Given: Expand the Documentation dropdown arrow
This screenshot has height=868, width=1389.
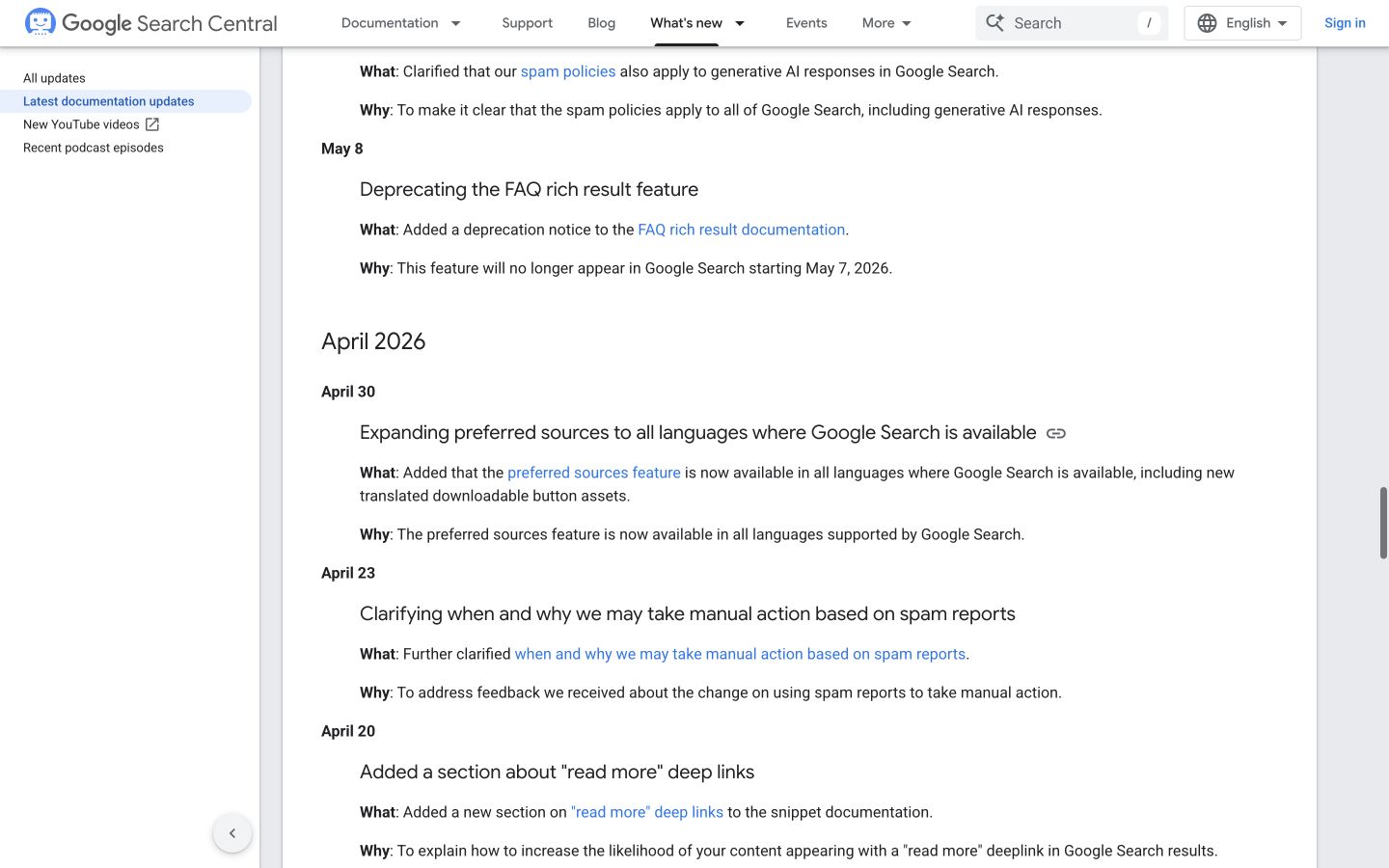Looking at the screenshot, I should 456,23.
